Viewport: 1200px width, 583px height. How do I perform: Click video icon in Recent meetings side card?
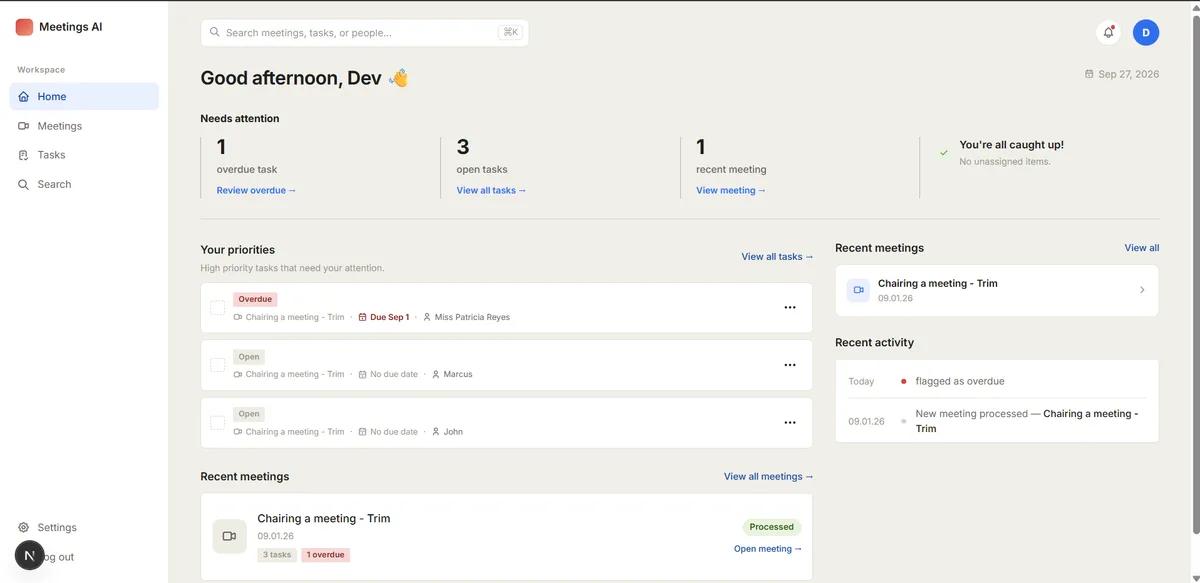pyautogui.click(x=858, y=290)
